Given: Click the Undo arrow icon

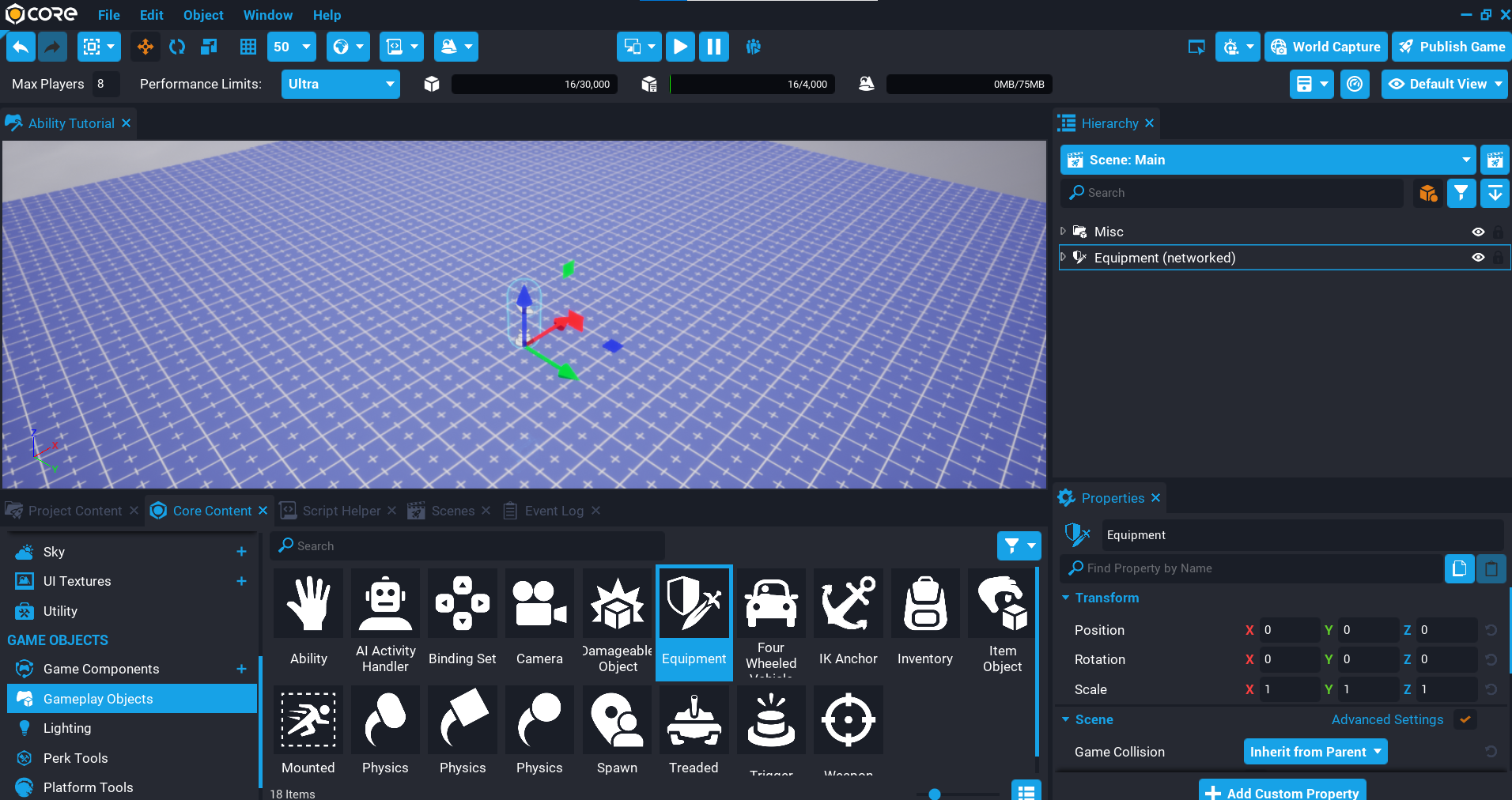Looking at the screenshot, I should pos(21,47).
